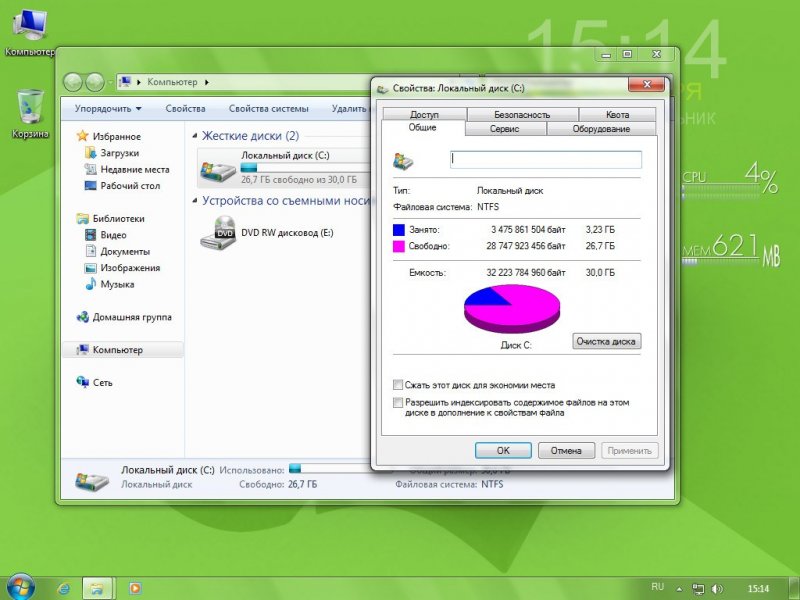Click the OK button
Screen dimensions: 800x600
[503, 451]
